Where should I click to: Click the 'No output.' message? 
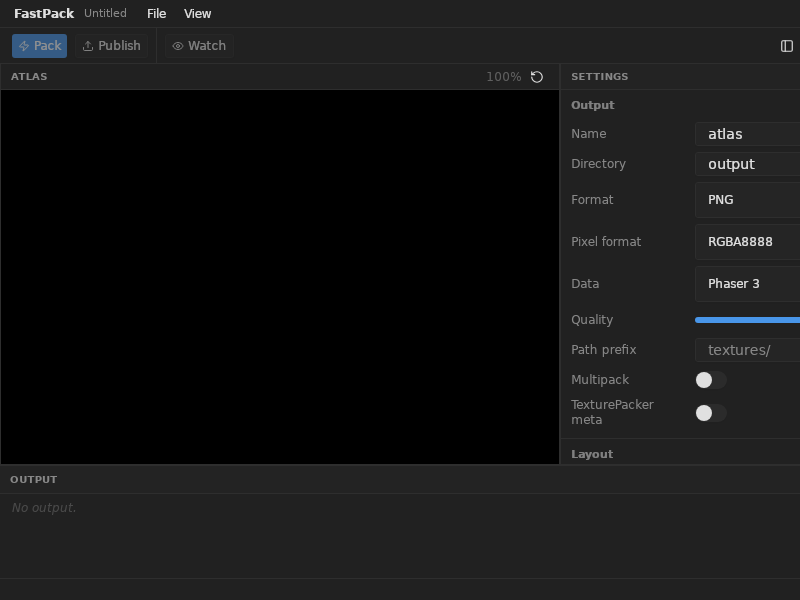(x=44, y=508)
